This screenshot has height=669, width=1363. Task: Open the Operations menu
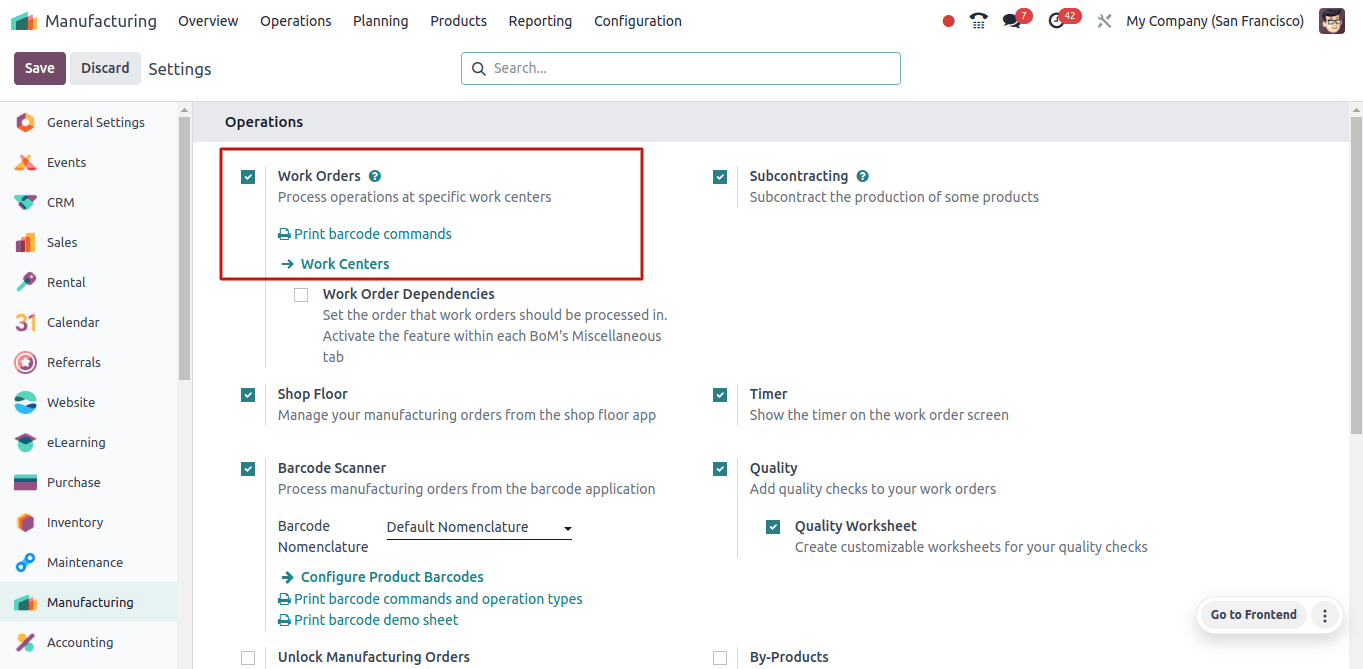point(296,21)
